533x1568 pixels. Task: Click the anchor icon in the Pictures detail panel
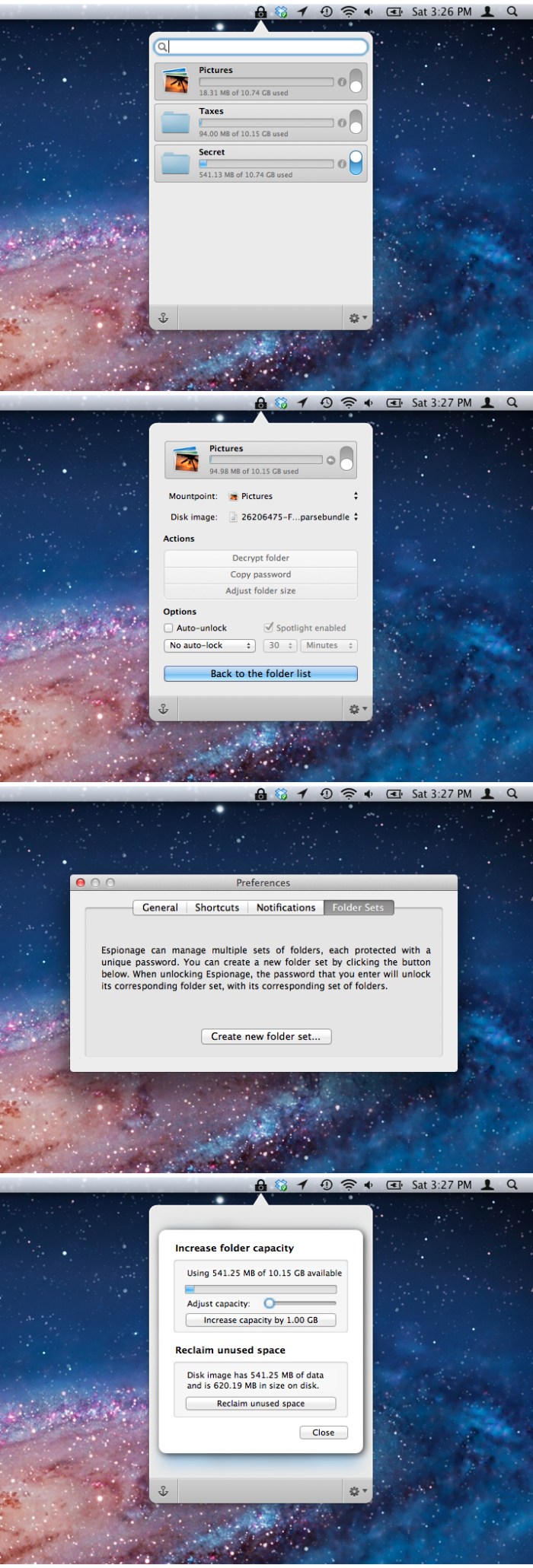pos(163,709)
